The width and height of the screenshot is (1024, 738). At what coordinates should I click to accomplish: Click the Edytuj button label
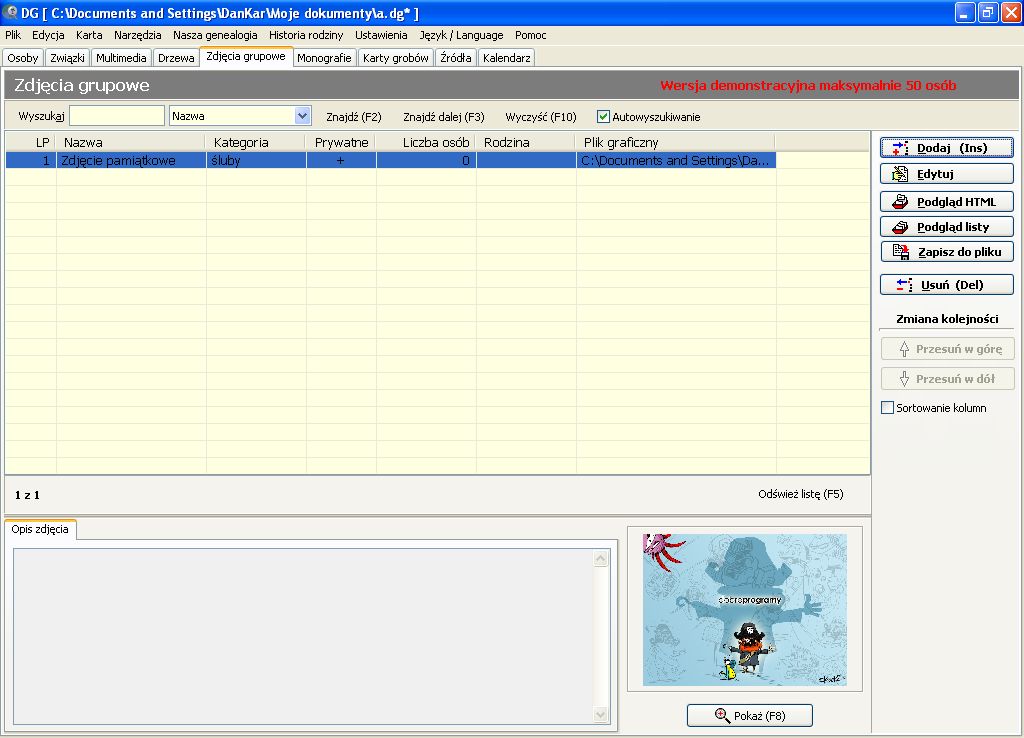935,174
